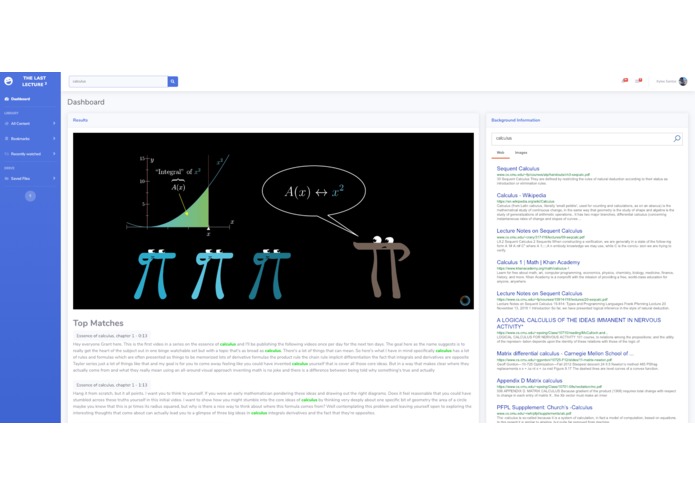Focus the Background Information search field
The height and width of the screenshot is (494, 695).
[582, 138]
